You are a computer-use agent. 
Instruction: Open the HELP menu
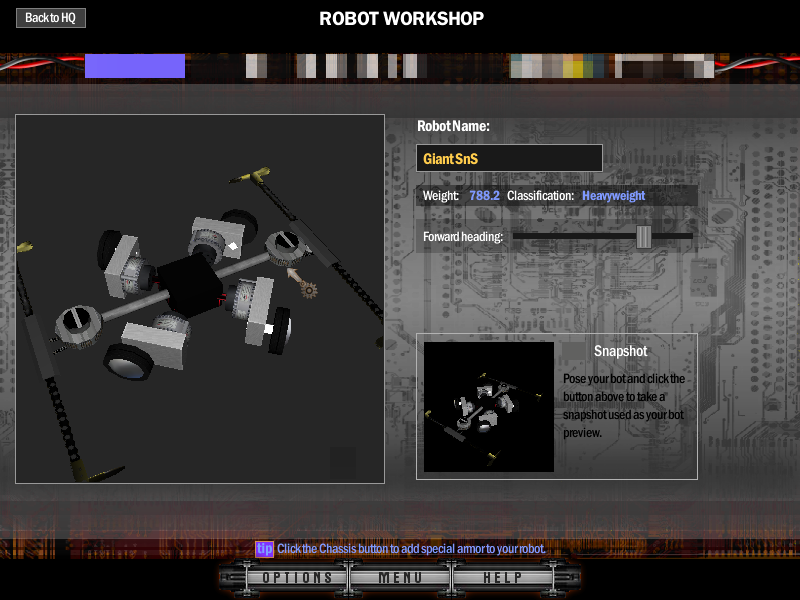pyautogui.click(x=503, y=578)
